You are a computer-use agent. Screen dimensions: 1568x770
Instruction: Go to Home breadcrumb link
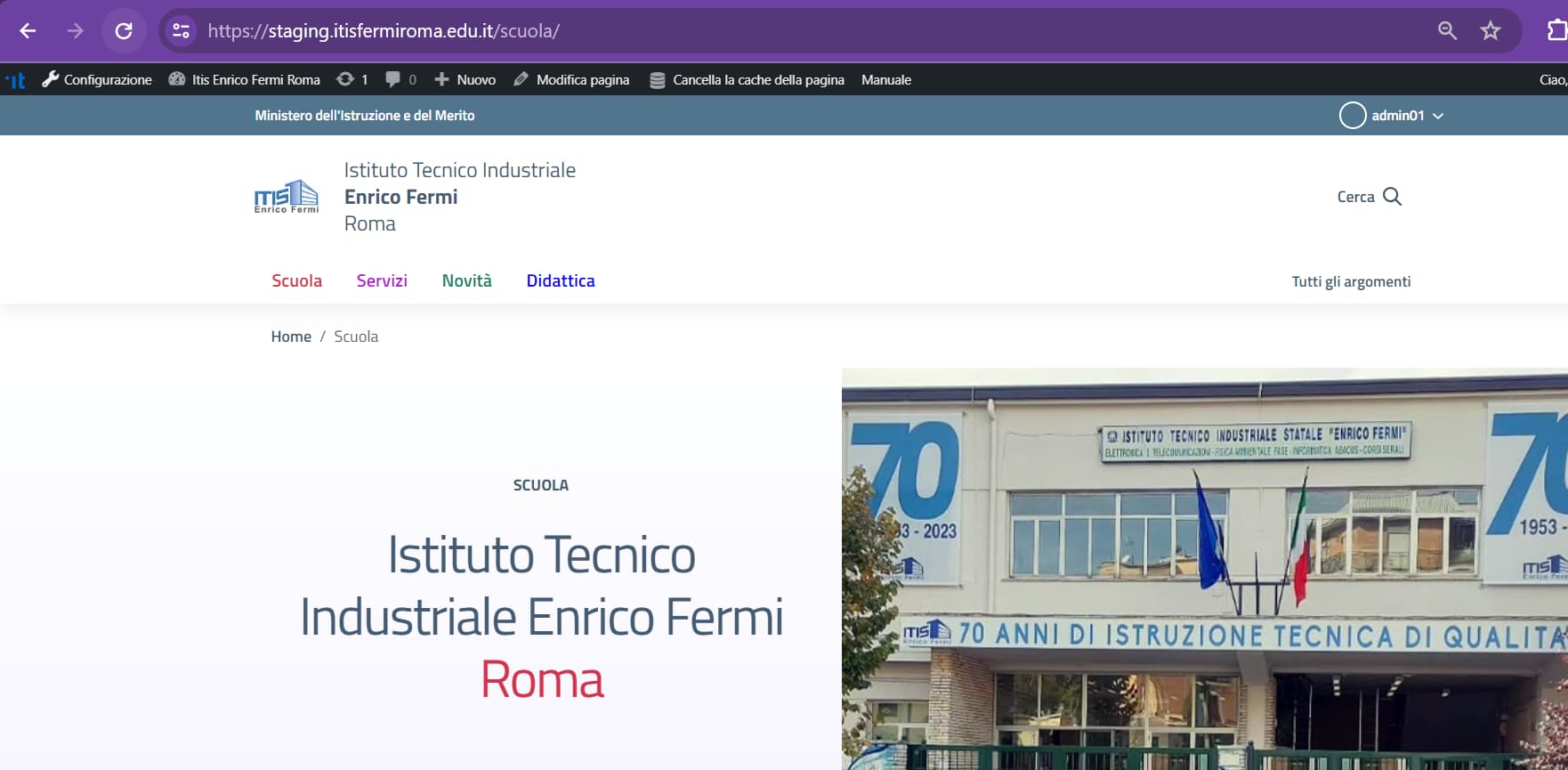[x=291, y=336]
